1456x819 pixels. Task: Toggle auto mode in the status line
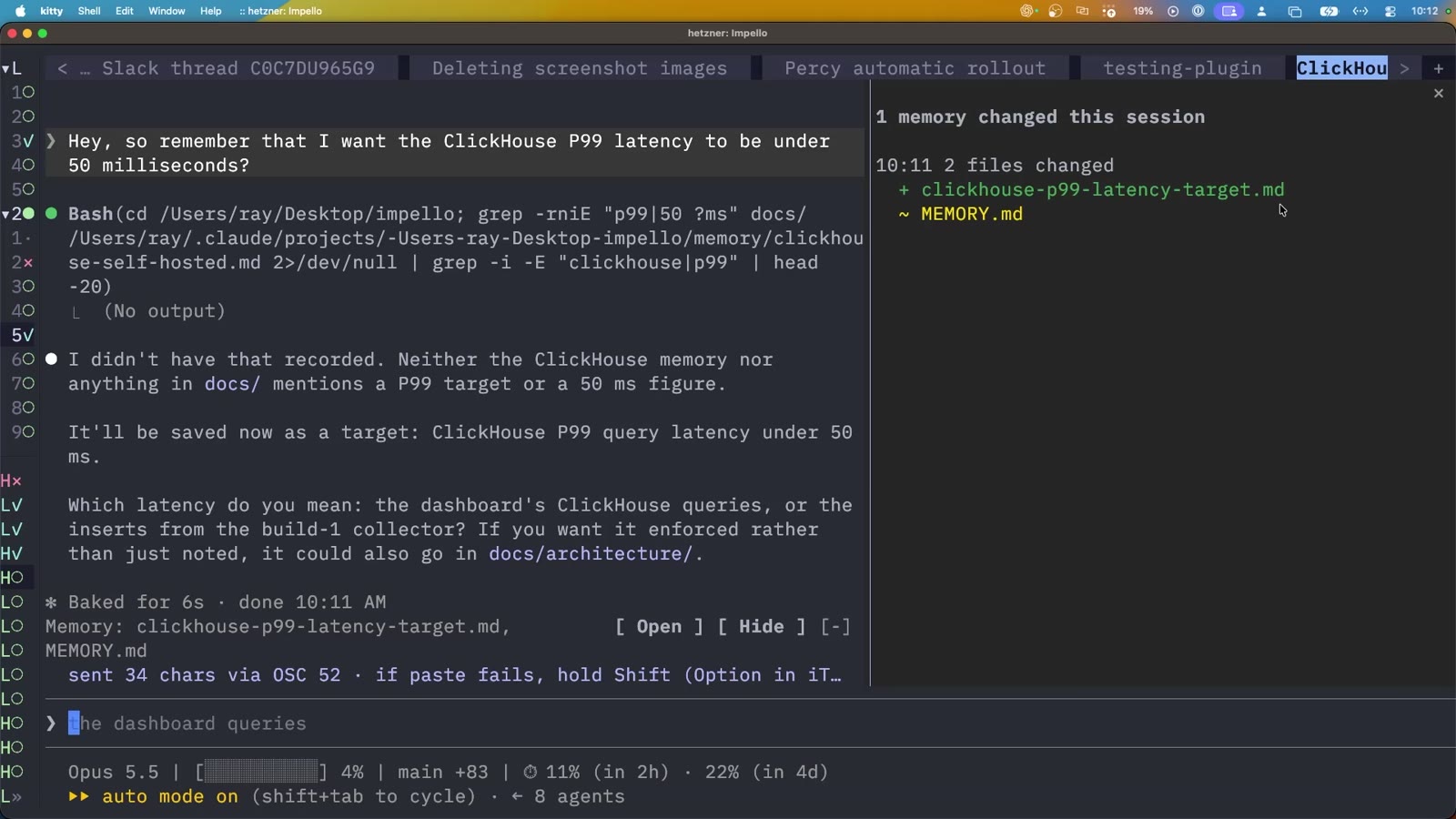(x=169, y=796)
